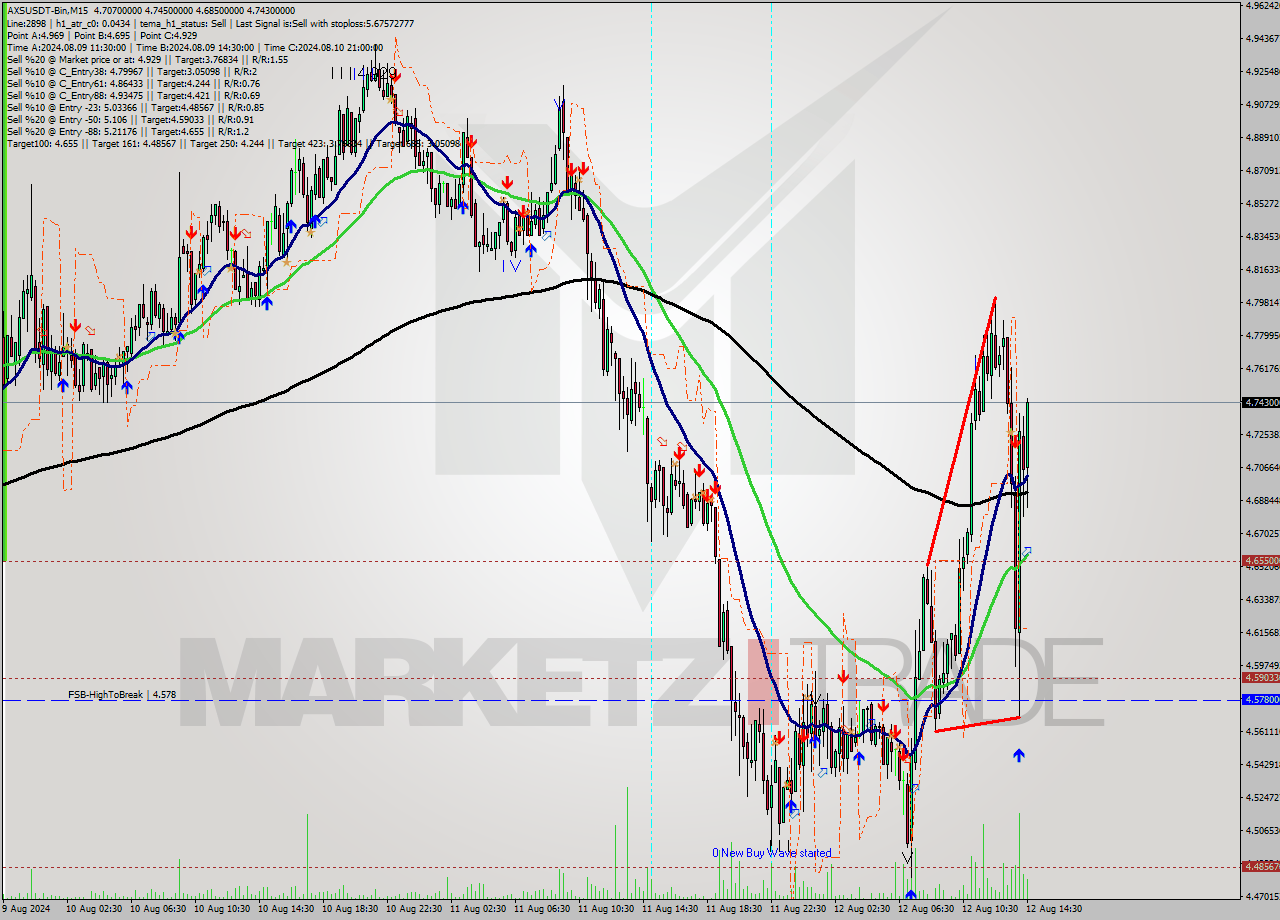The image size is (1280, 920).
Task: Click the price axis label beginning 4.5065
Action: coord(1262,830)
